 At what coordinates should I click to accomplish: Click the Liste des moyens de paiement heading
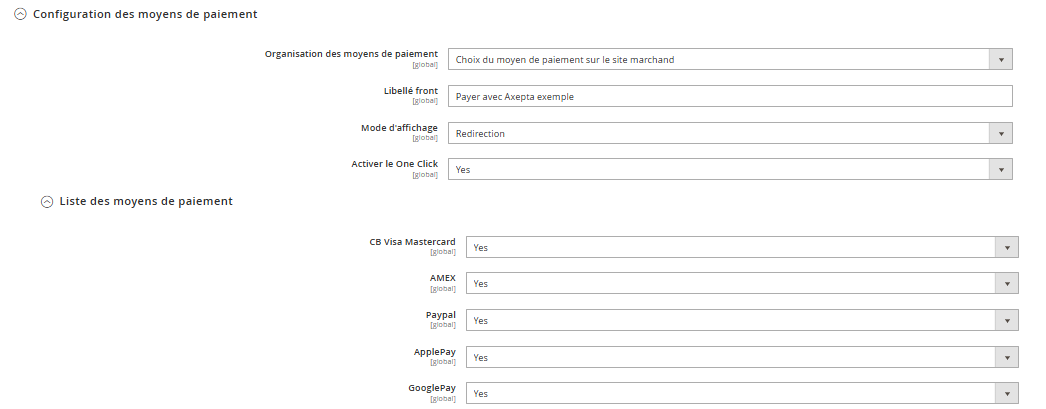(146, 201)
